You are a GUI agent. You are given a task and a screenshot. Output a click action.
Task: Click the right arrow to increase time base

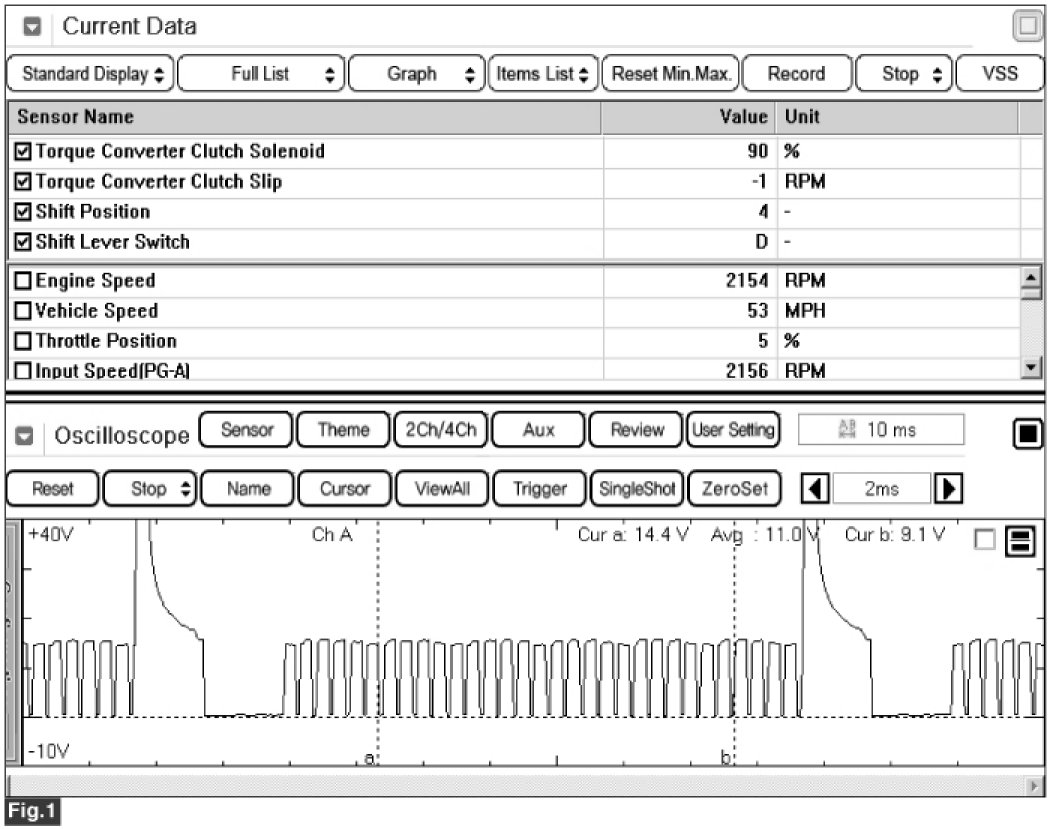tap(946, 490)
